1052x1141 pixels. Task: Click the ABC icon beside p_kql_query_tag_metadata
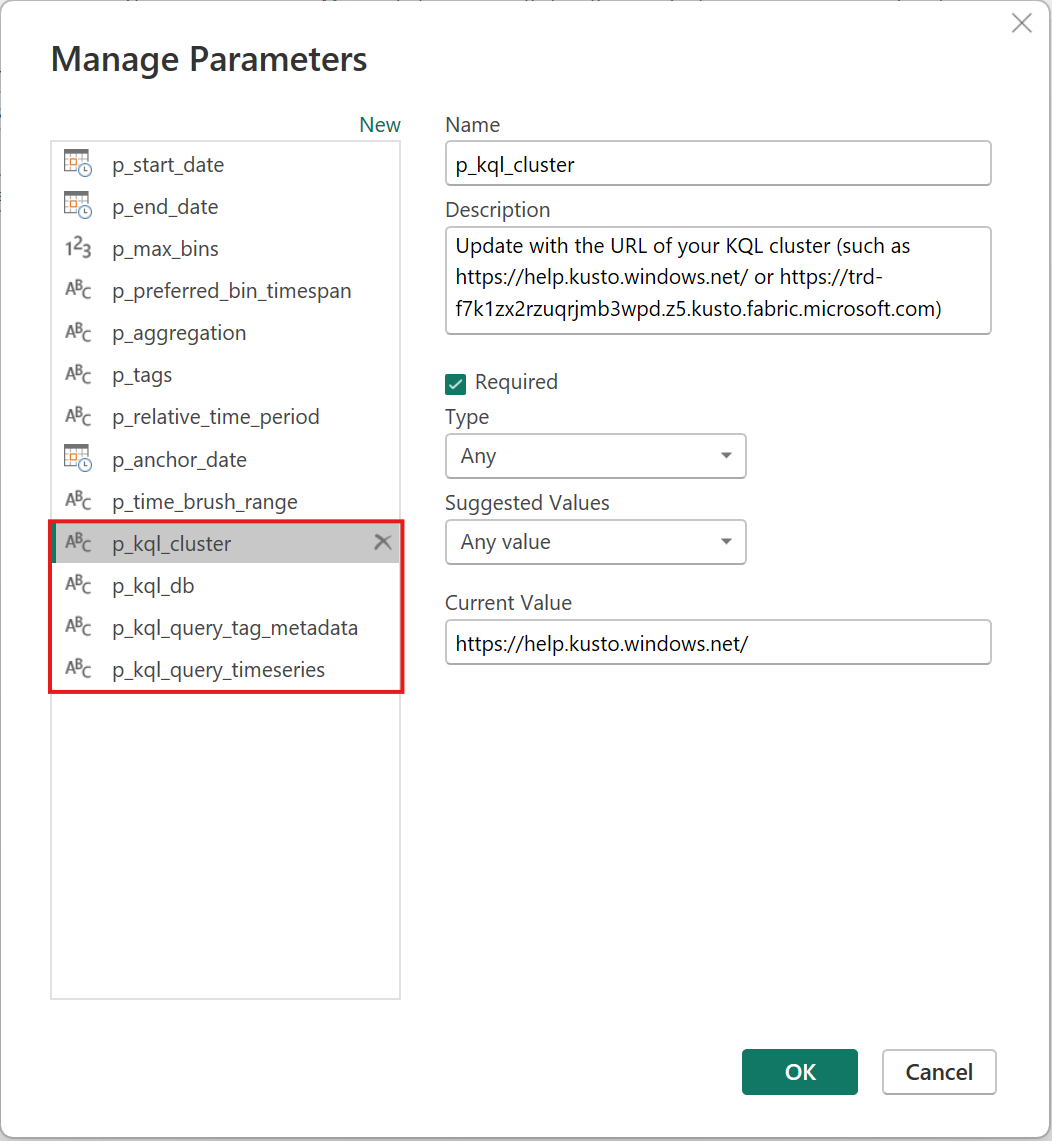point(77,628)
